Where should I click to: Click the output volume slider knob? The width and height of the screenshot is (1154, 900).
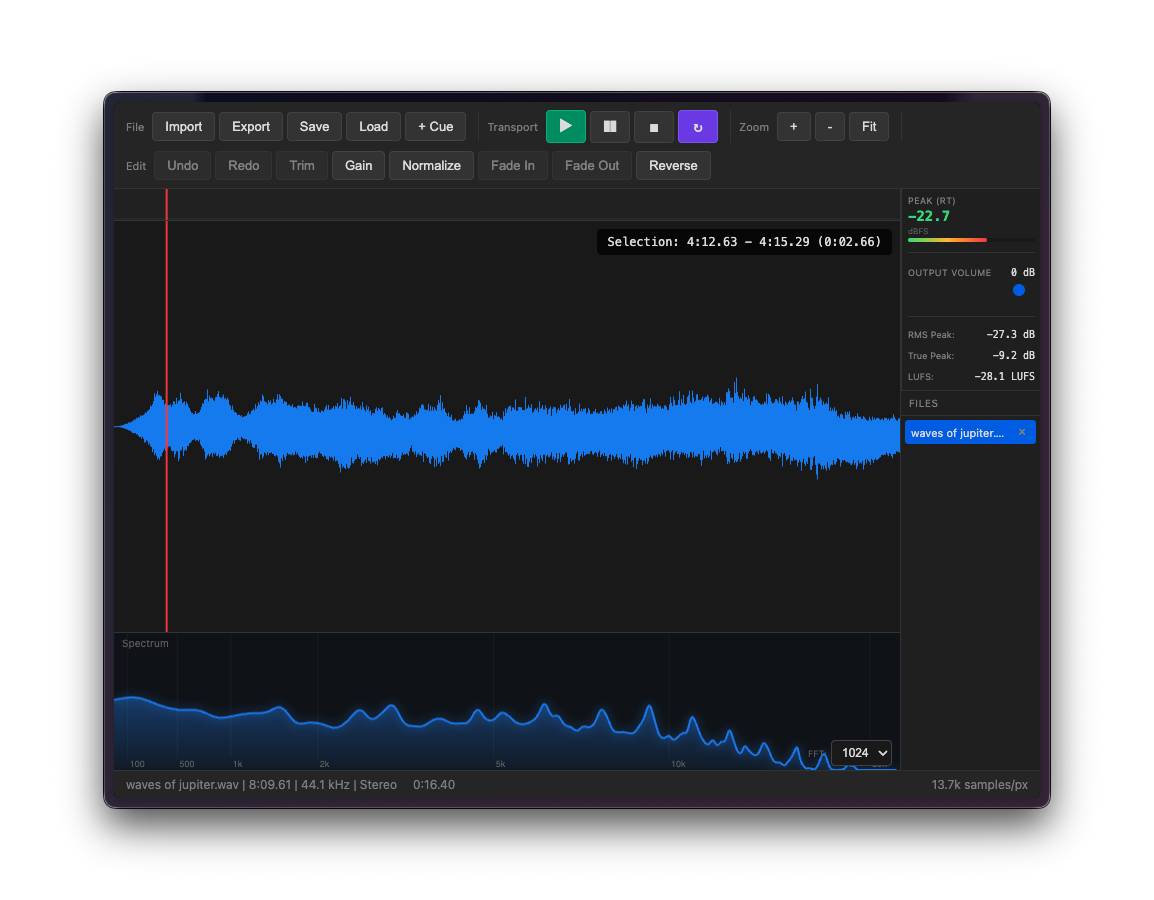pyautogui.click(x=1019, y=290)
